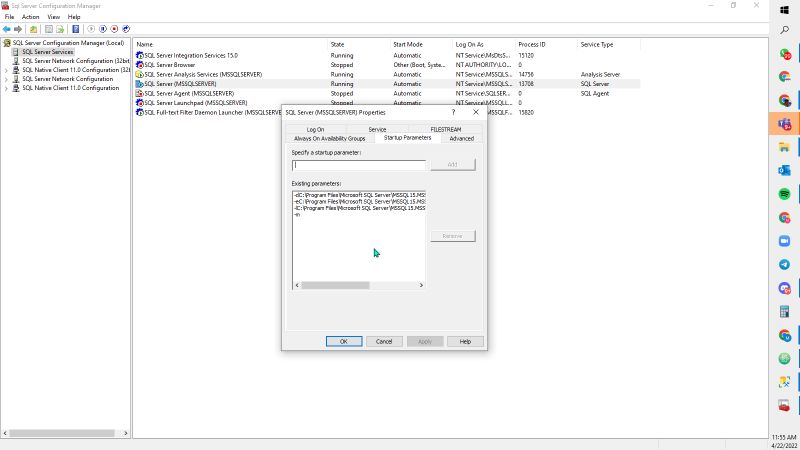The image size is (800, 450).
Task: Select the -dC:\Program Files existing parameter
Action: pos(359,195)
